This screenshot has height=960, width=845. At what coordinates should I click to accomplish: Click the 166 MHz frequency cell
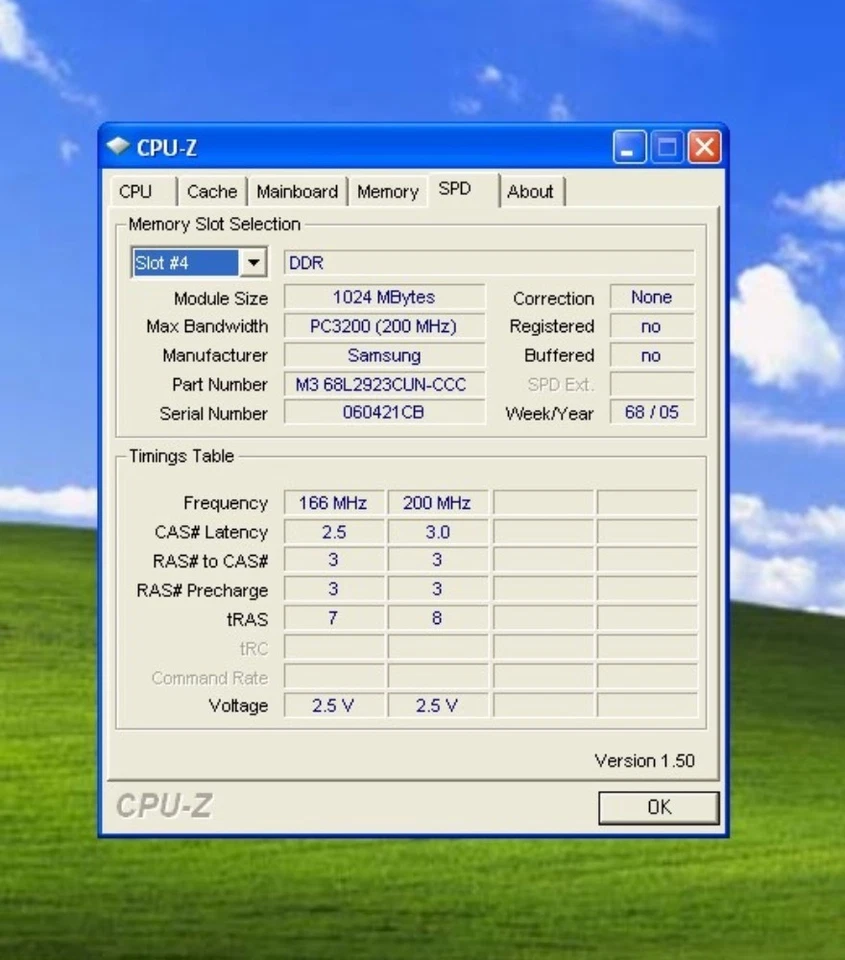[334, 502]
